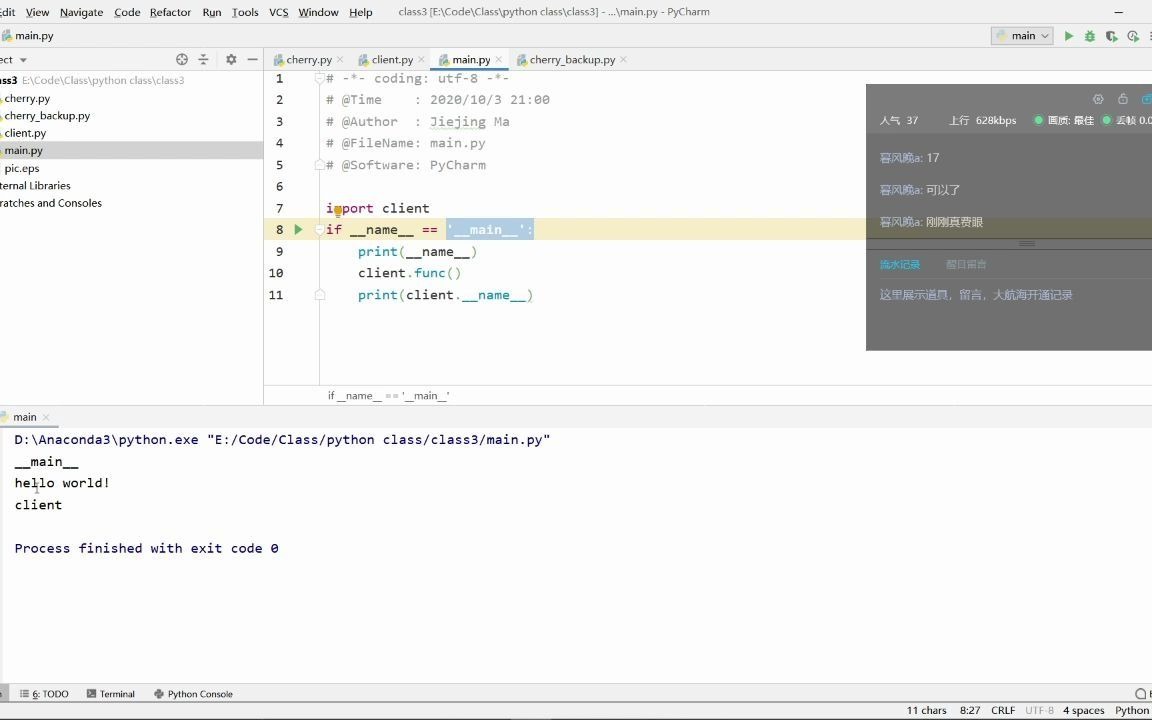Open Project panel settings gear
Viewport: 1152px width, 720px height.
pos(231,59)
